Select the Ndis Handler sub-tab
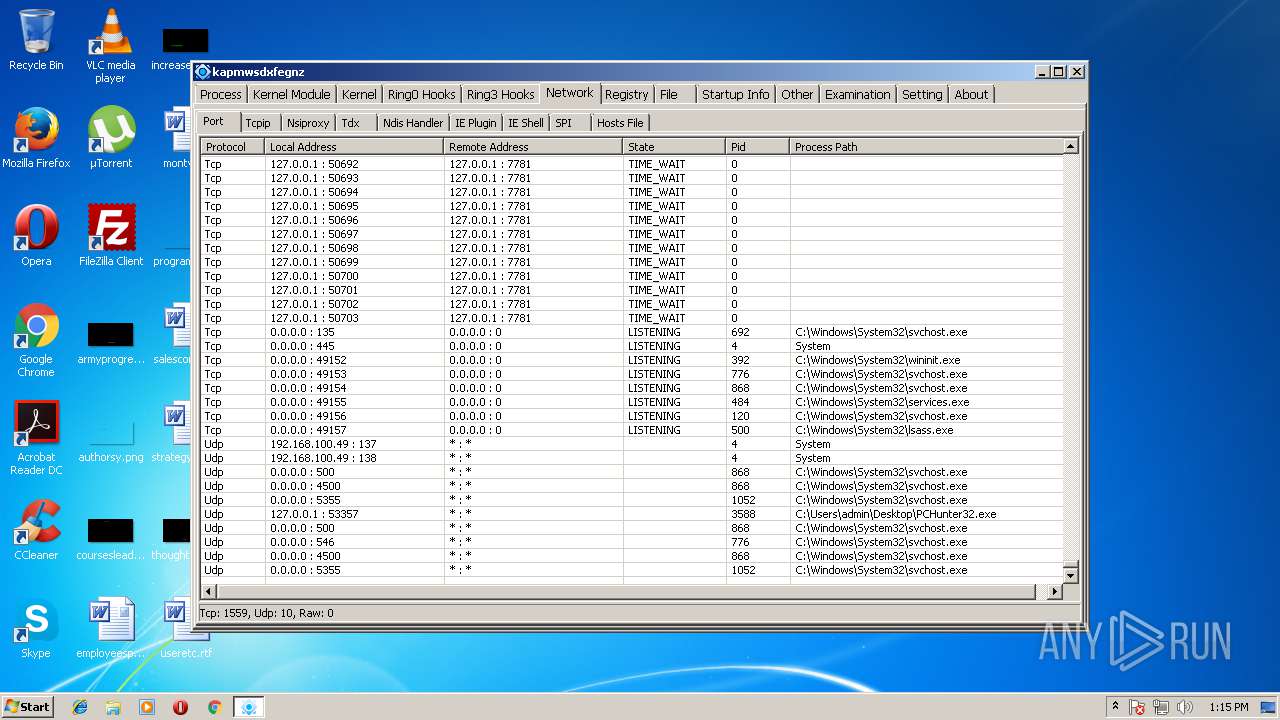This screenshot has height=720, width=1280. point(413,123)
